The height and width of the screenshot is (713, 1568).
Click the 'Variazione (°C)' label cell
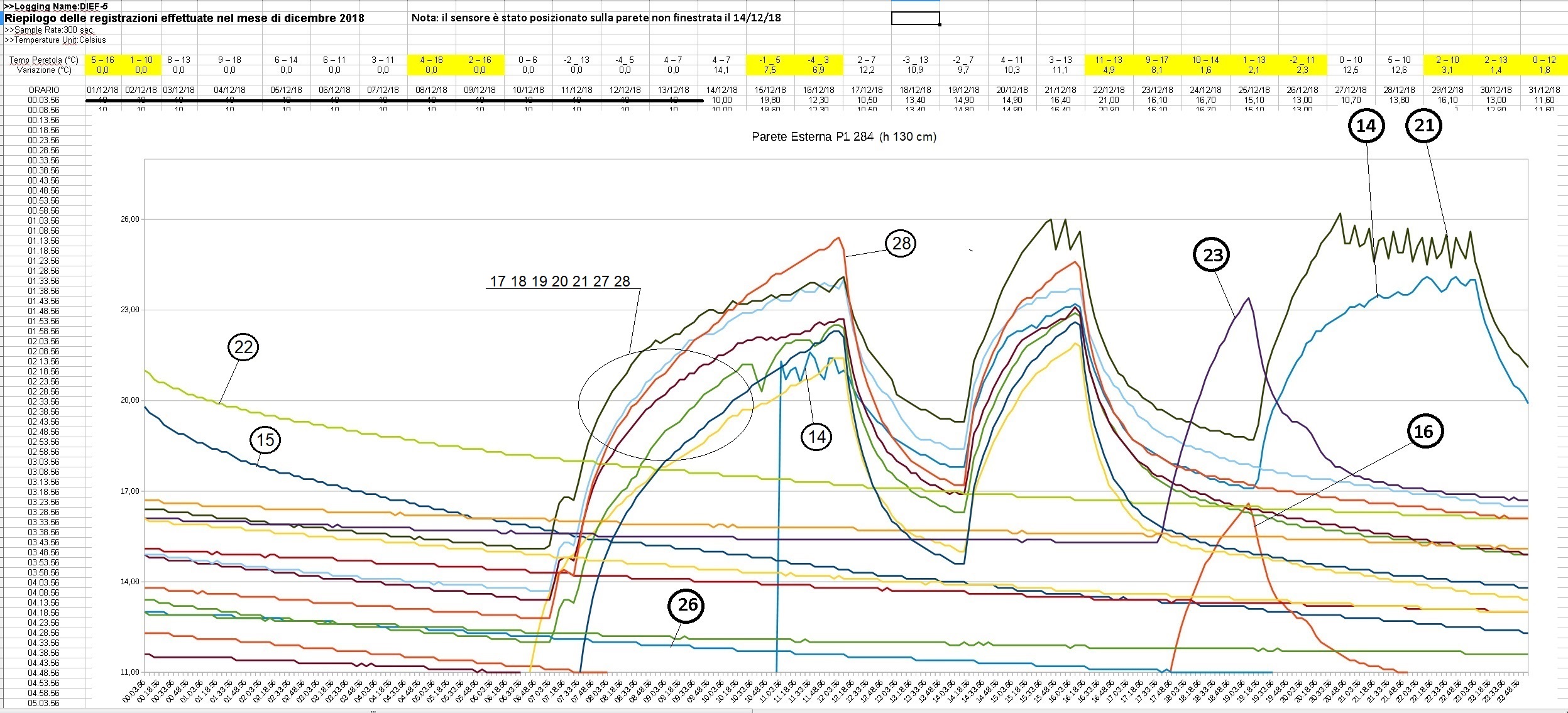tap(44, 70)
